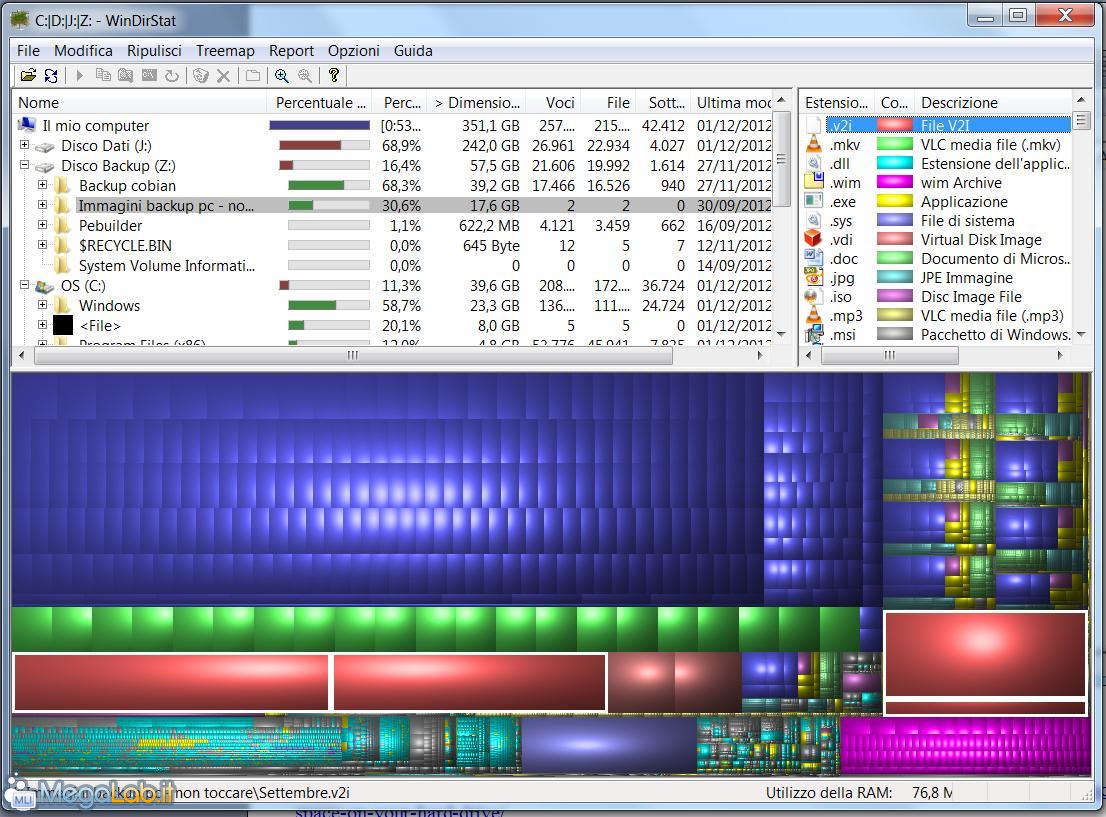1106x817 pixels.
Task: Click the Open folder toolbar icon
Action: (x=27, y=75)
